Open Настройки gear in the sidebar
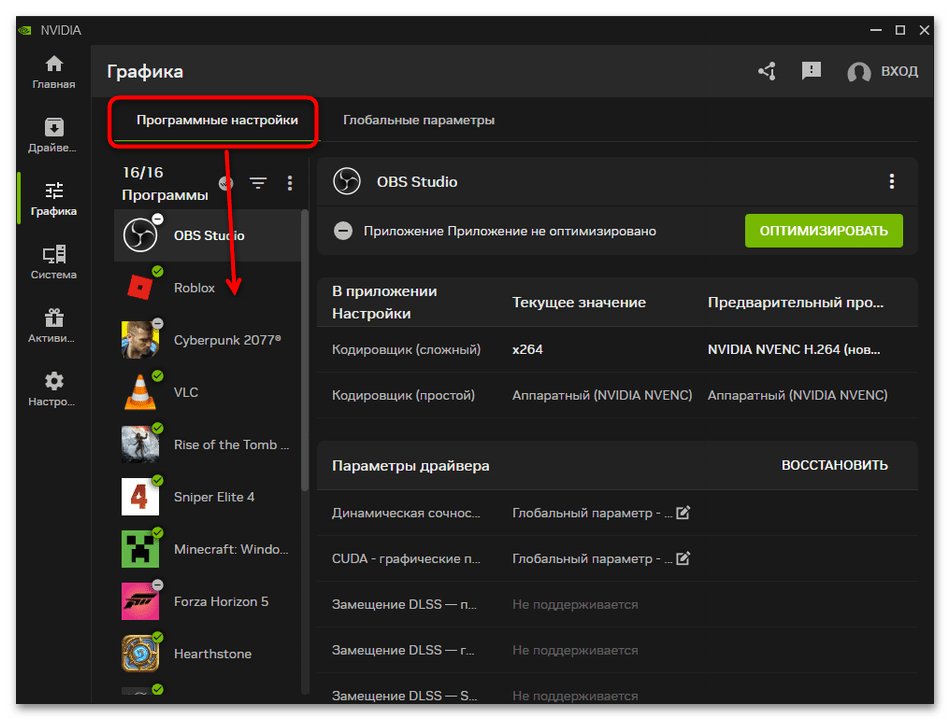The width and height of the screenshot is (950, 720). tap(53, 389)
